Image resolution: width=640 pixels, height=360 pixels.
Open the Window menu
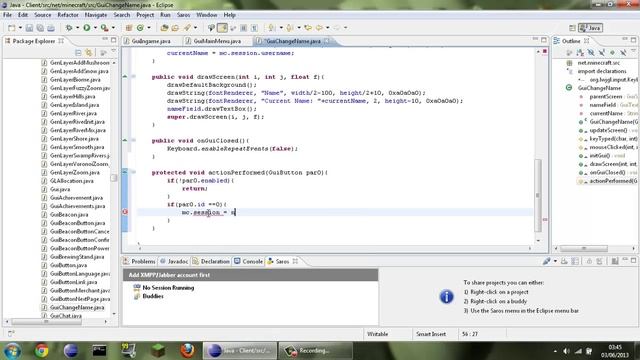pyautogui.click(x=207, y=15)
